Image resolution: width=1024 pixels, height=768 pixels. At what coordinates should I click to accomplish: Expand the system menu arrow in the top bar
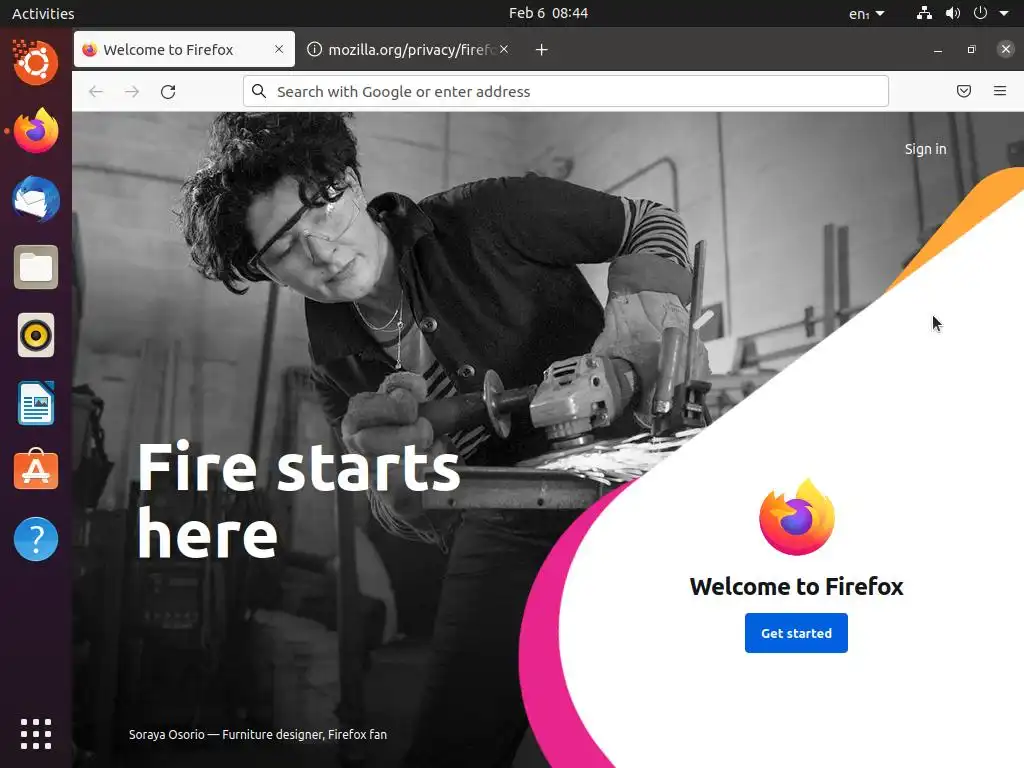(1004, 13)
